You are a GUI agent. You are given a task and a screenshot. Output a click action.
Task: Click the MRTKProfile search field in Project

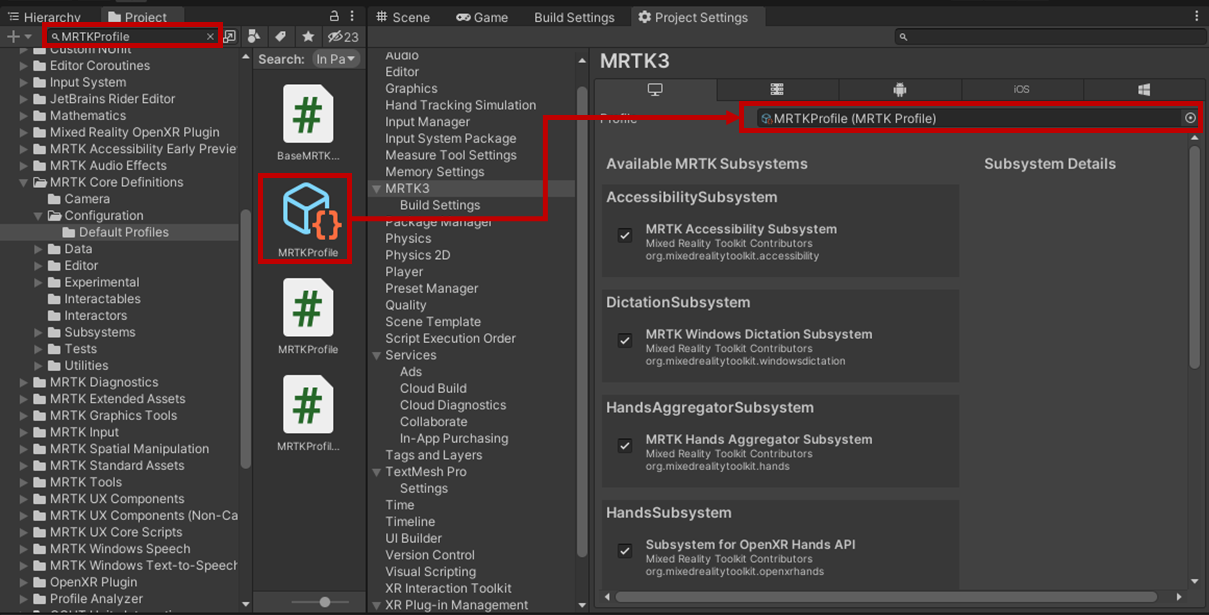tap(134, 36)
